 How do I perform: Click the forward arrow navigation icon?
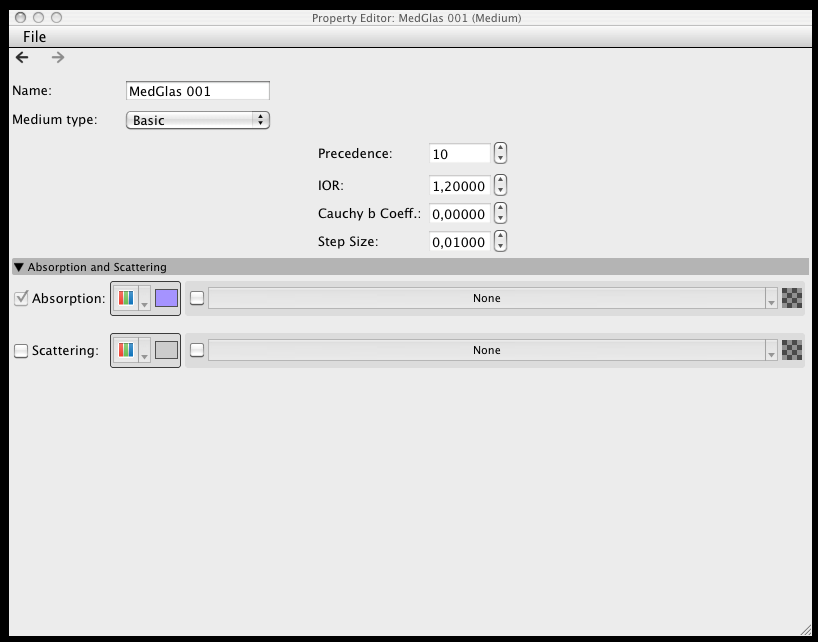(58, 58)
